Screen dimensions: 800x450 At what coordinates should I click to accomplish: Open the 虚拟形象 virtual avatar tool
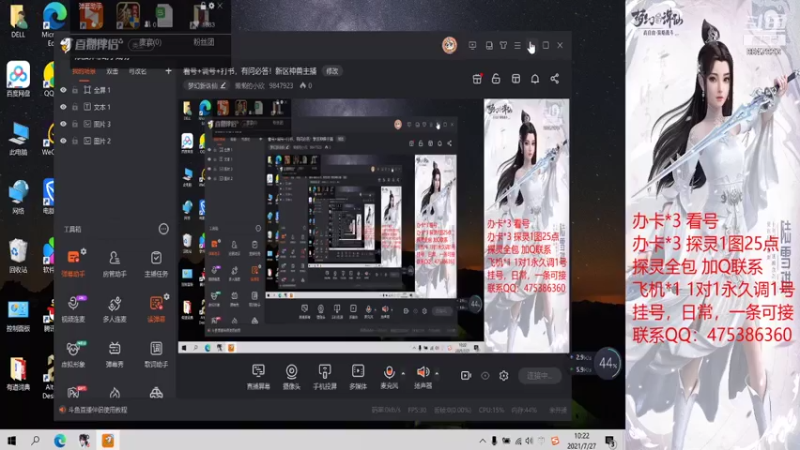pyautogui.click(x=73, y=353)
